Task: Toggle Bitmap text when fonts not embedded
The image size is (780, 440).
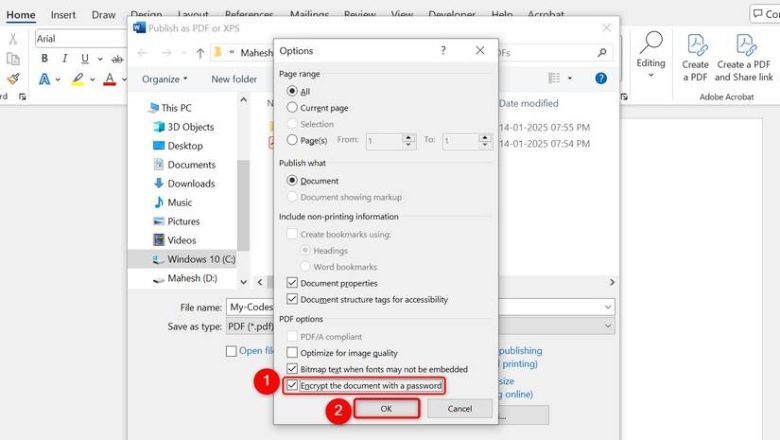Action: [292, 369]
